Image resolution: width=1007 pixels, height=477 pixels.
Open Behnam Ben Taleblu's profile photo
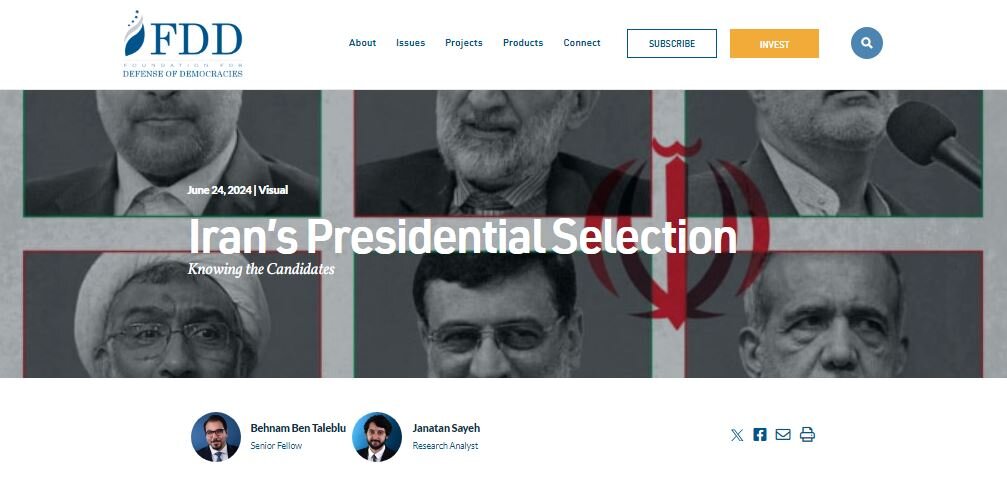[x=216, y=437]
